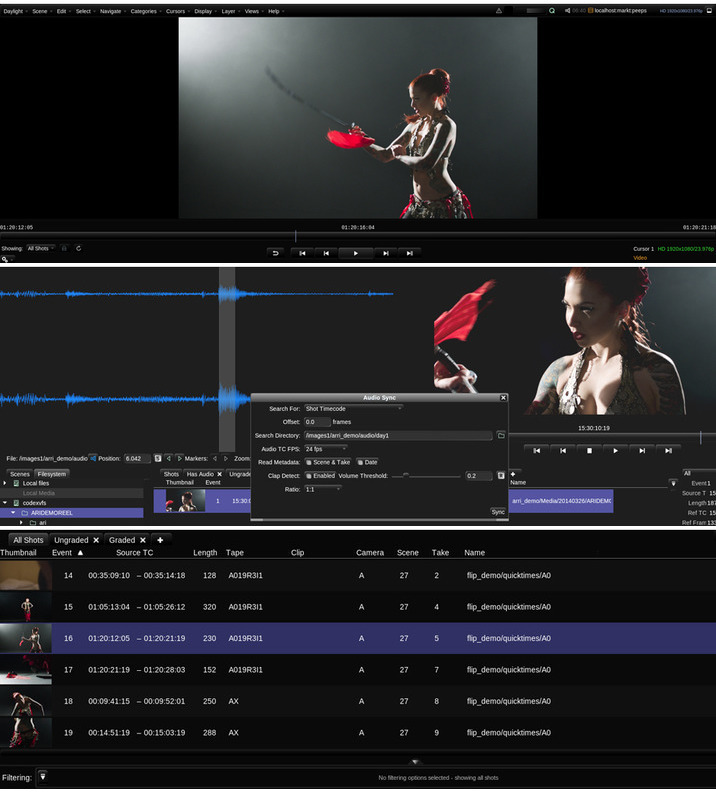Browse for Search Directory folder icon

point(500,435)
